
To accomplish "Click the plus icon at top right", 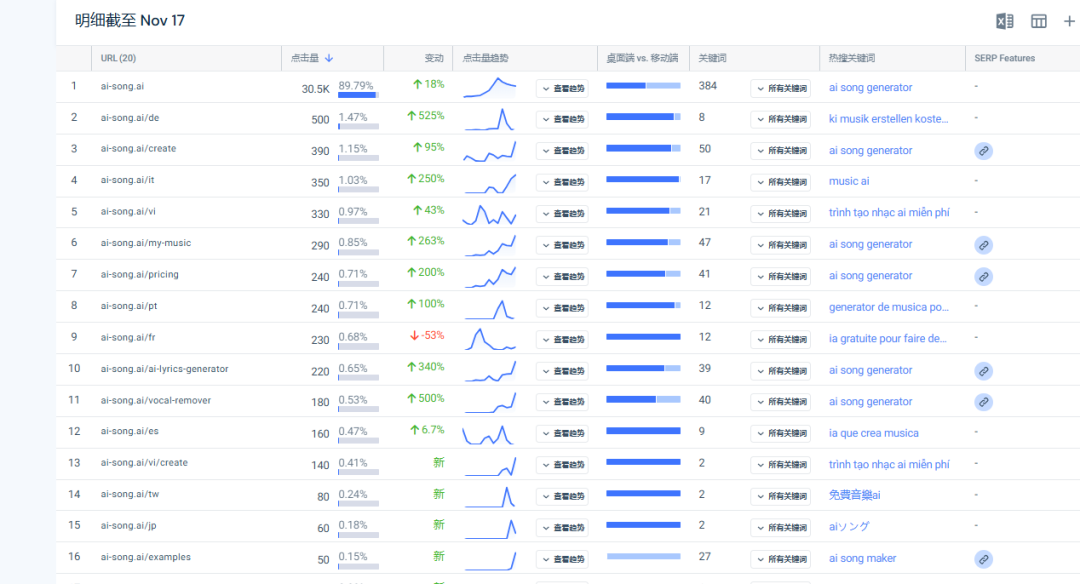I will coord(1069,21).
